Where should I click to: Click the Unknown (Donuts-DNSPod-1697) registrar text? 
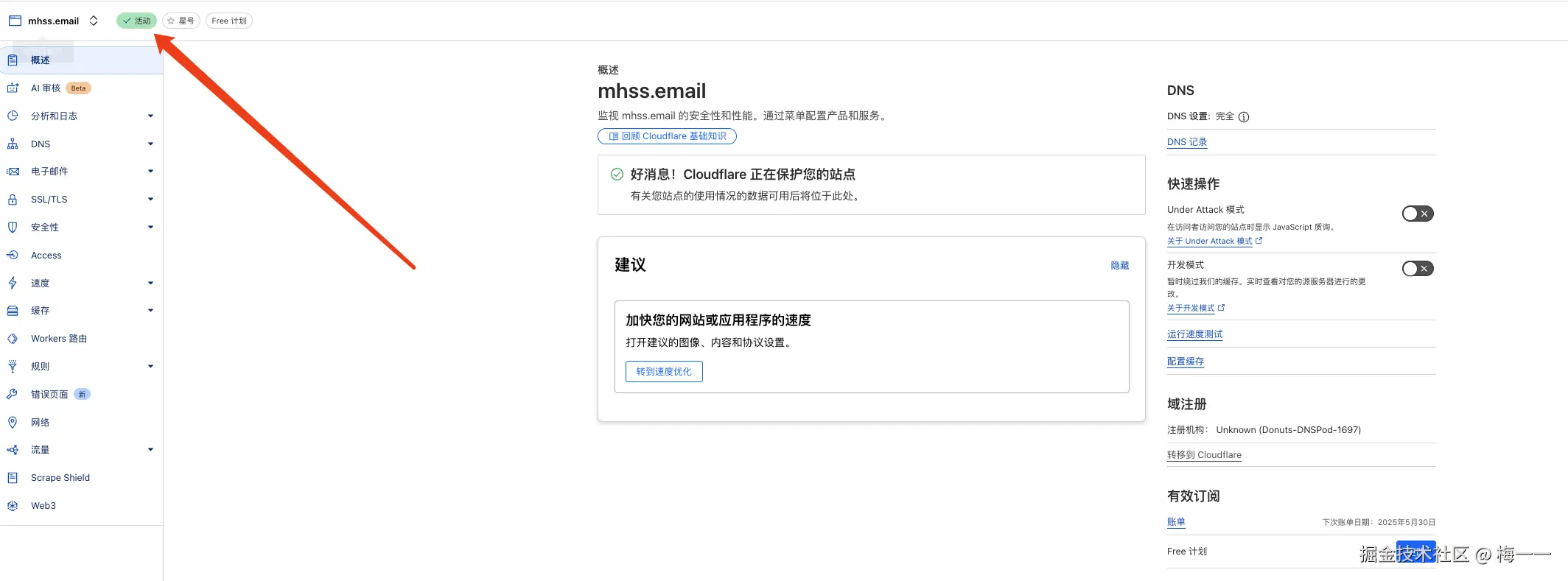click(x=1289, y=430)
